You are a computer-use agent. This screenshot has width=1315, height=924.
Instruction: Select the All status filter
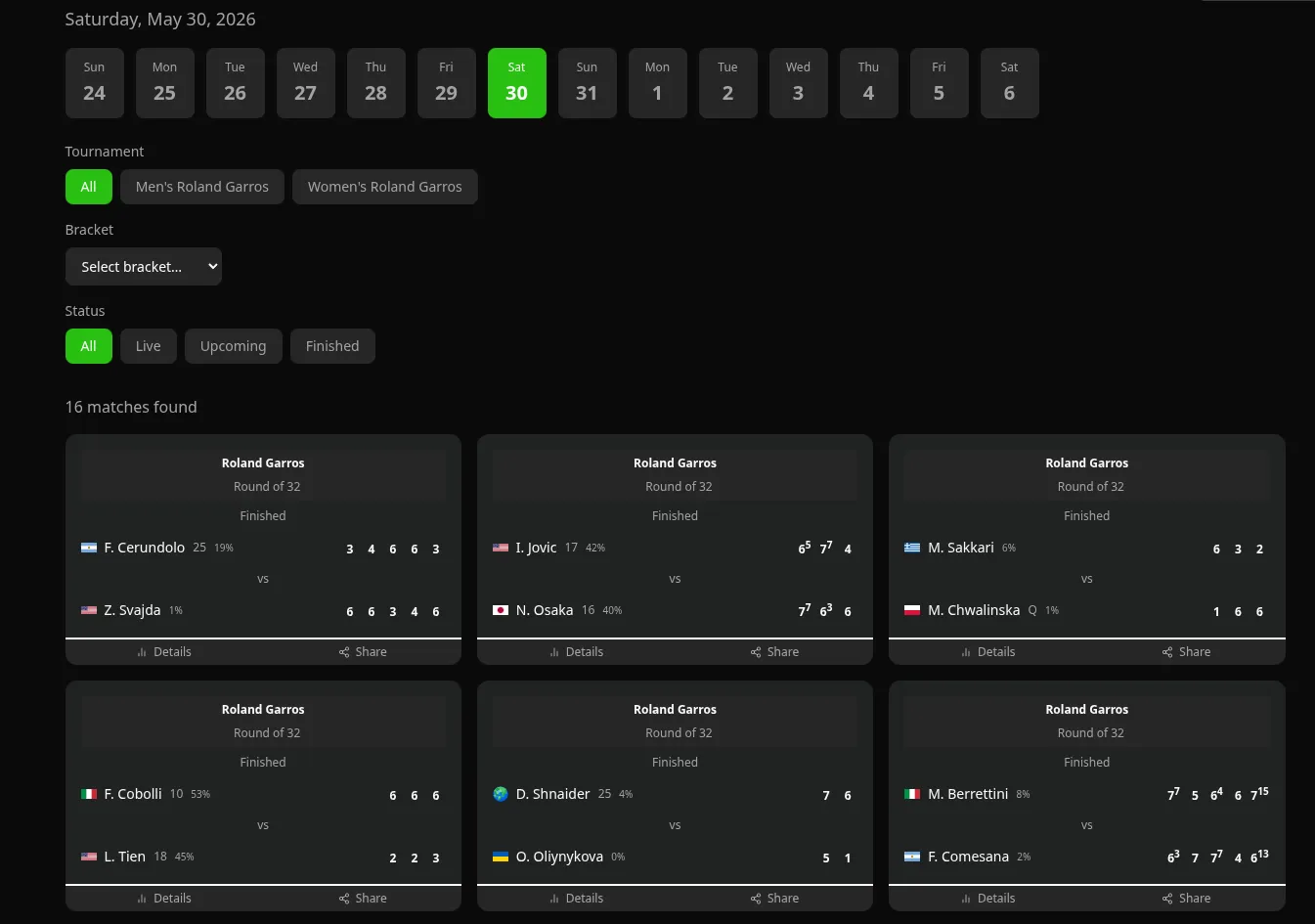pos(89,346)
